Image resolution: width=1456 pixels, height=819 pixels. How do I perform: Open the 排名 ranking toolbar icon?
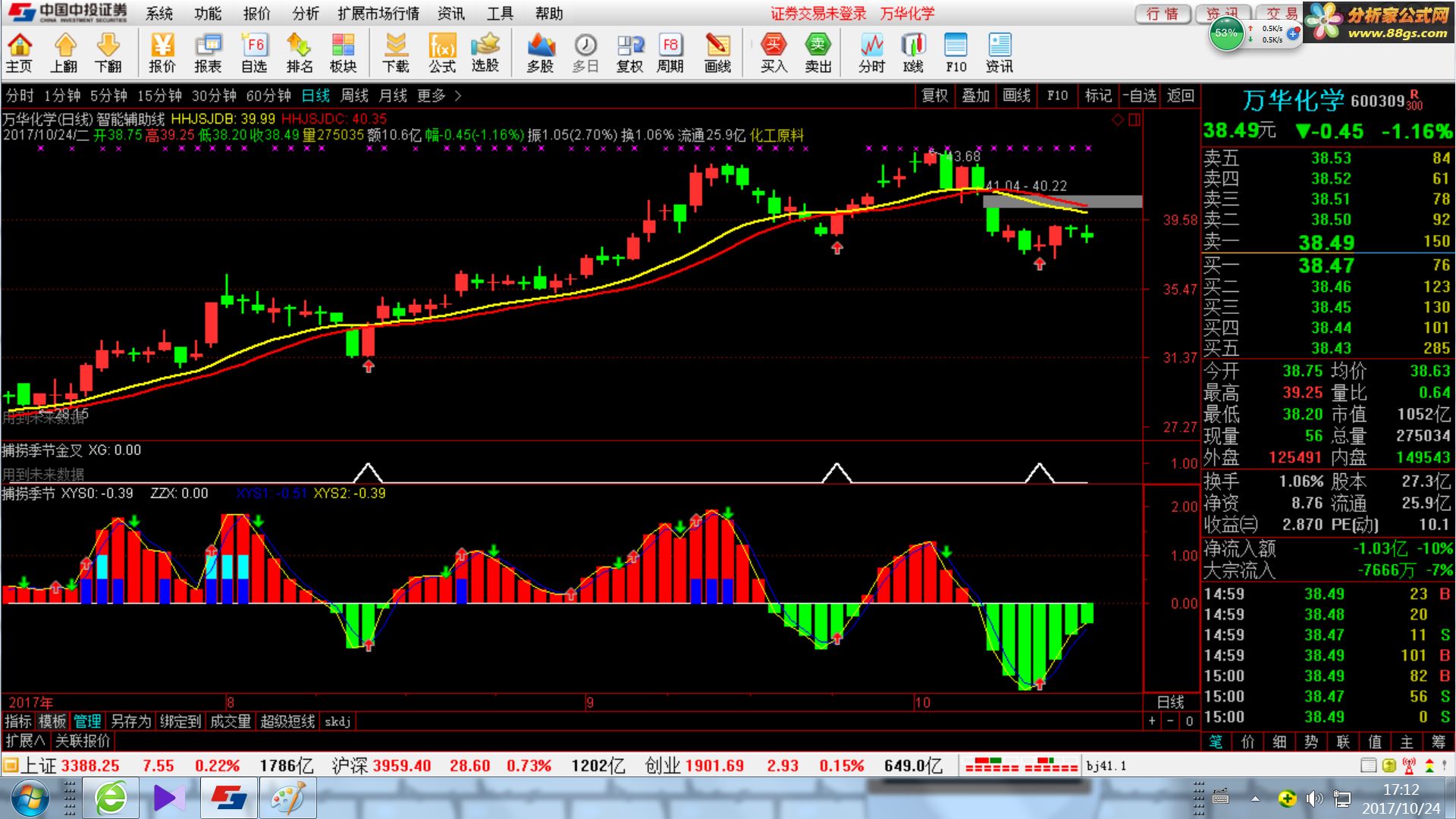click(x=299, y=53)
